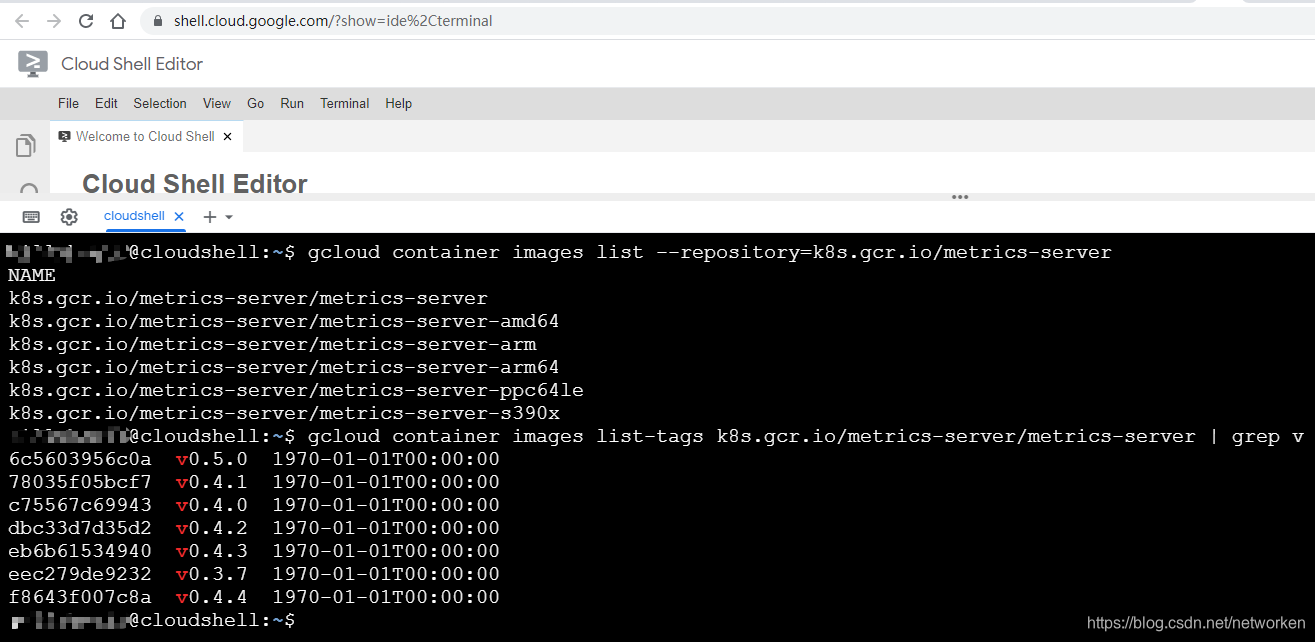The height and width of the screenshot is (642, 1315).
Task: Click the NAME column header in terminal
Action: coord(32,275)
